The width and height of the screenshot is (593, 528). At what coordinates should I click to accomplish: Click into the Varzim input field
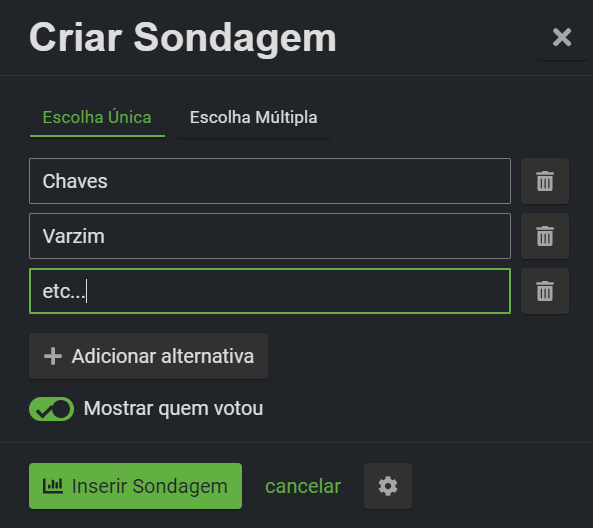270,236
